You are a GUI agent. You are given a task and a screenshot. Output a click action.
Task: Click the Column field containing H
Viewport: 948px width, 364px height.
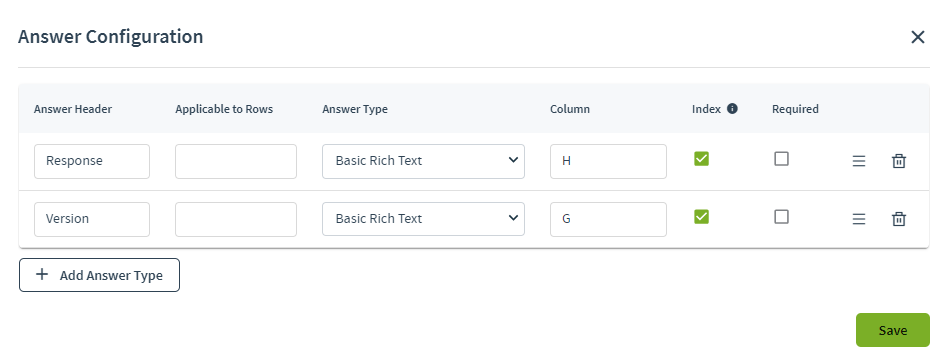[x=608, y=161]
